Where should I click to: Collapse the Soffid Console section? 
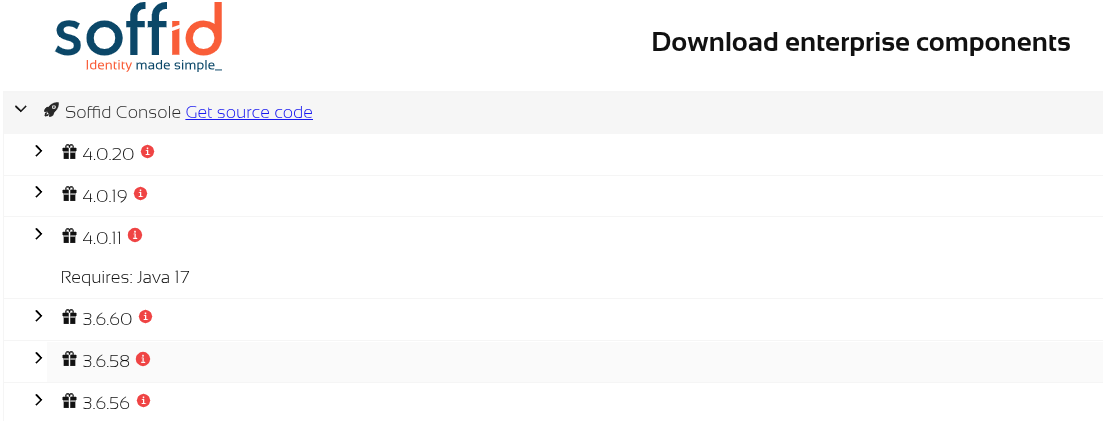click(x=20, y=110)
